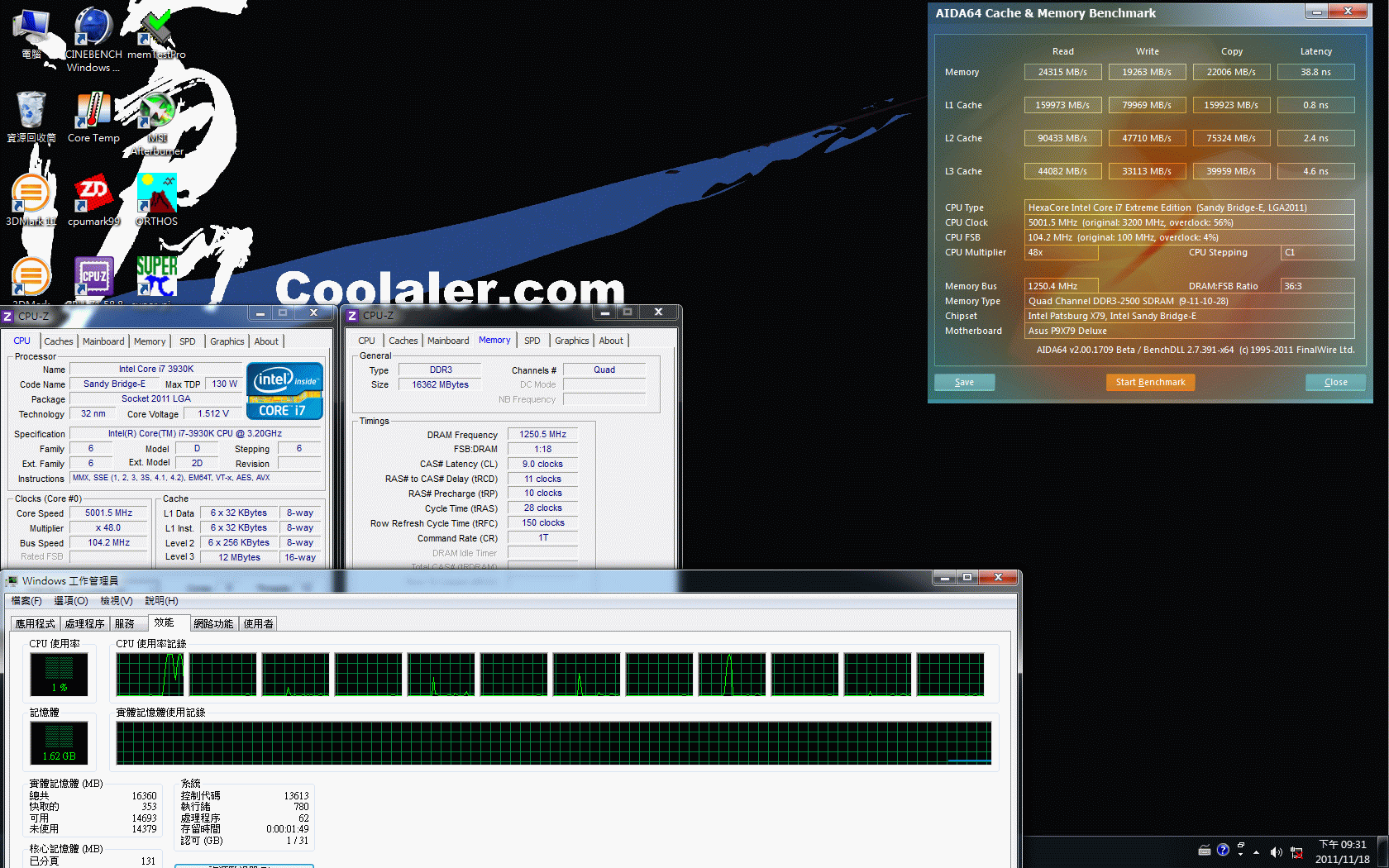Click Start Benchmark in AIDA64

coord(1150,383)
